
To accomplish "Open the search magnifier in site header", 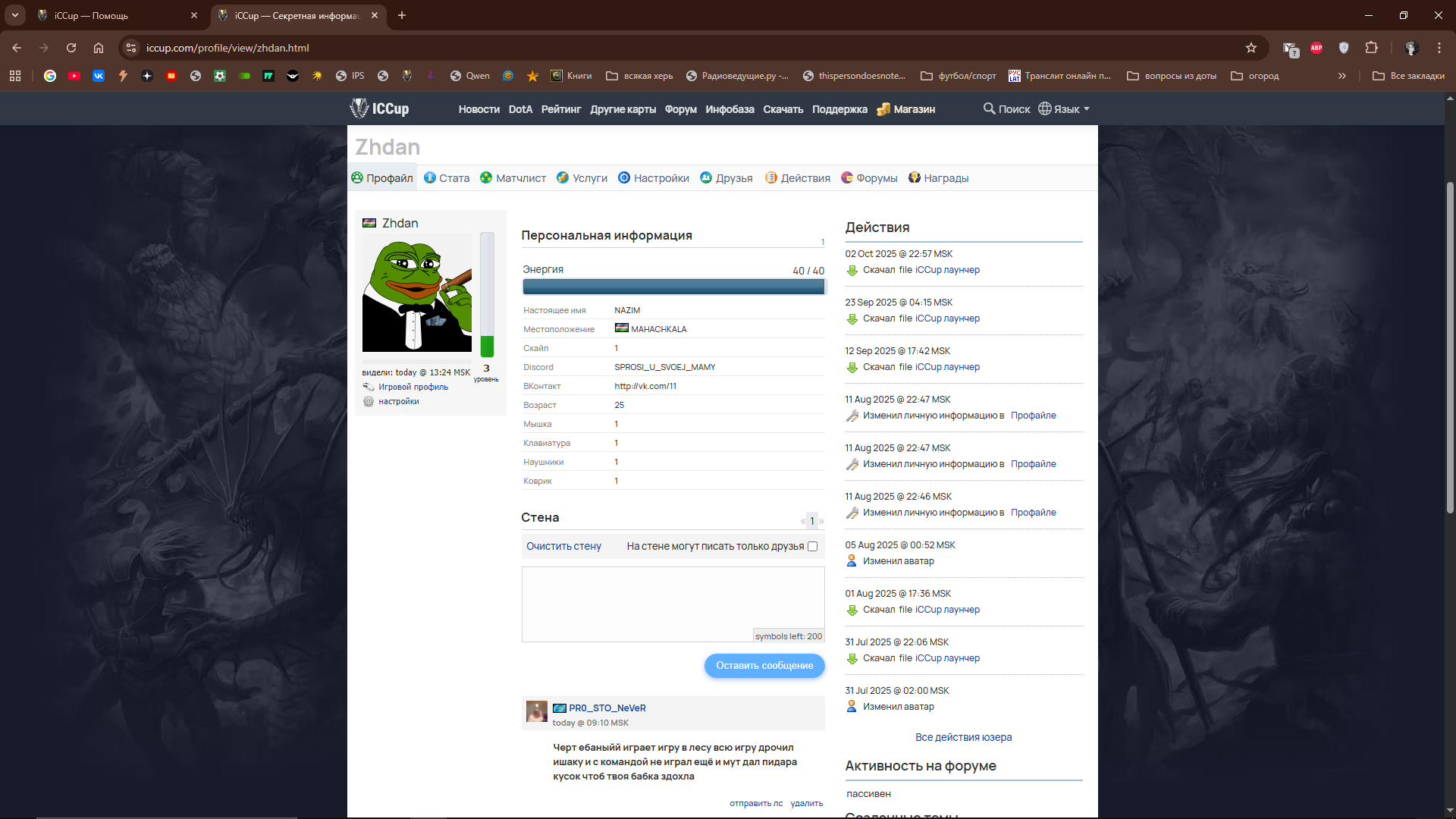I will tap(989, 108).
